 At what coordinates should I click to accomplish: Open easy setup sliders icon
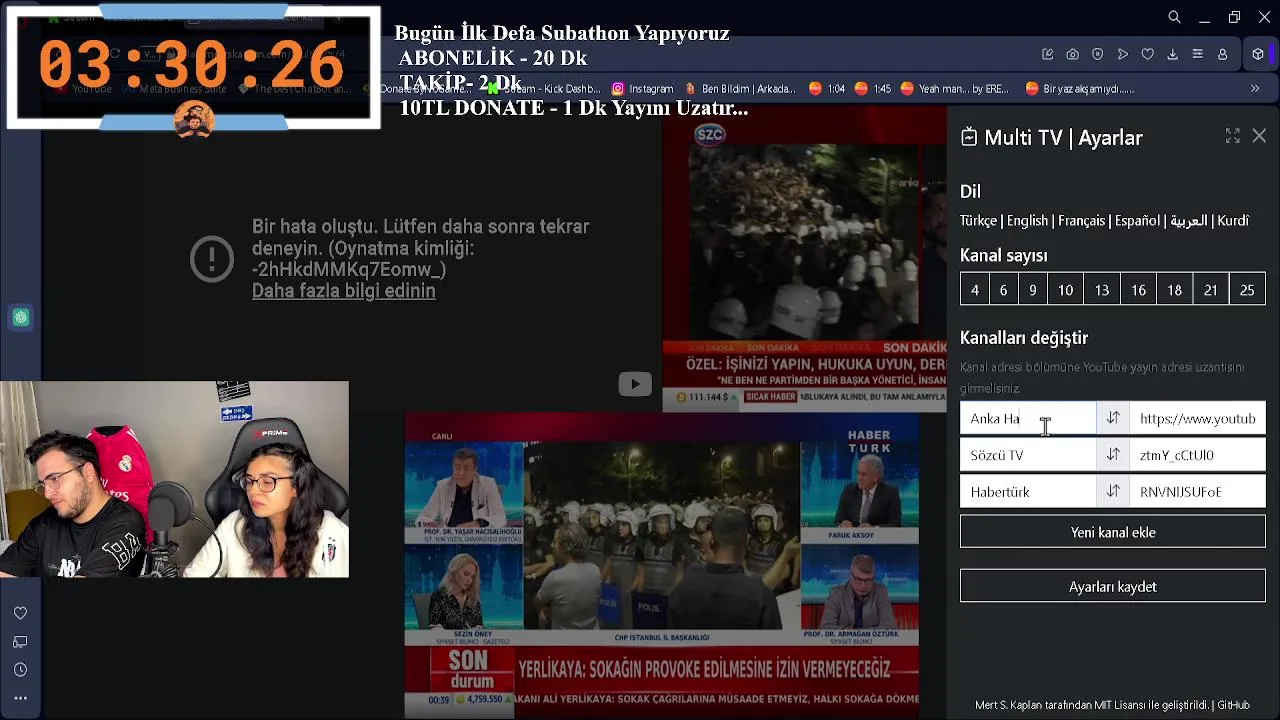point(1197,54)
